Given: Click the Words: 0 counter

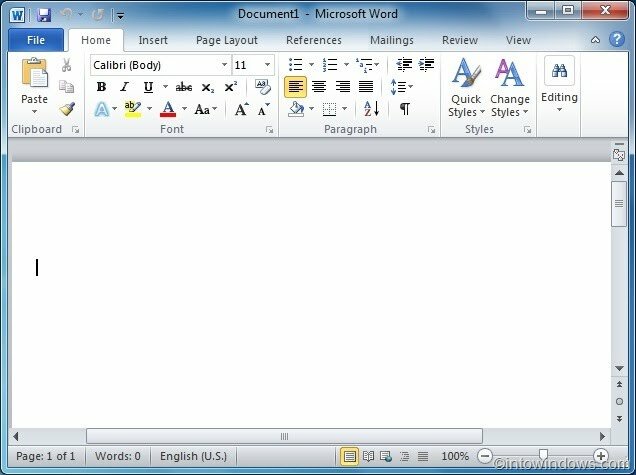Looking at the screenshot, I should 118,456.
